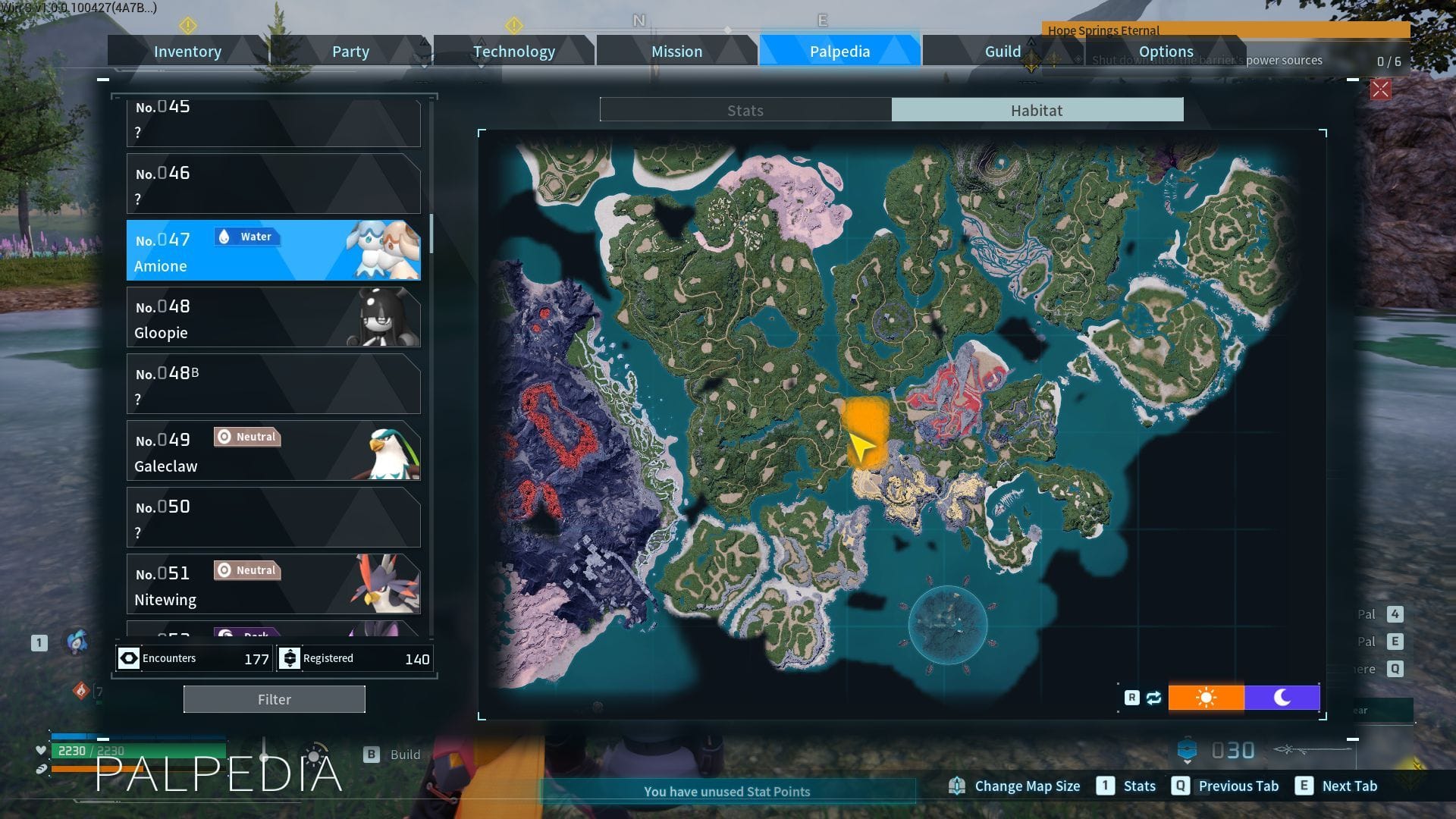The image size is (1456, 819).
Task: Click the Registered sphere icon
Action: click(290, 658)
